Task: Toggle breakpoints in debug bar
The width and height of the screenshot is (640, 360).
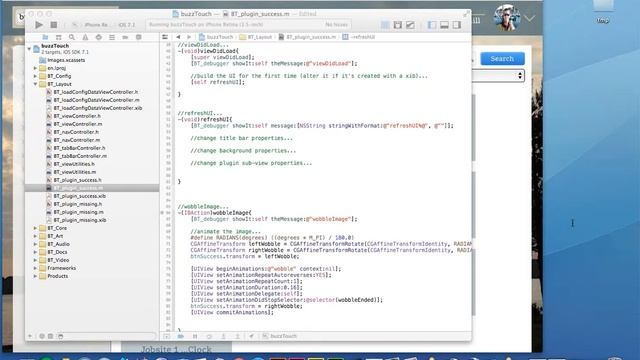Action: [x=180, y=336]
